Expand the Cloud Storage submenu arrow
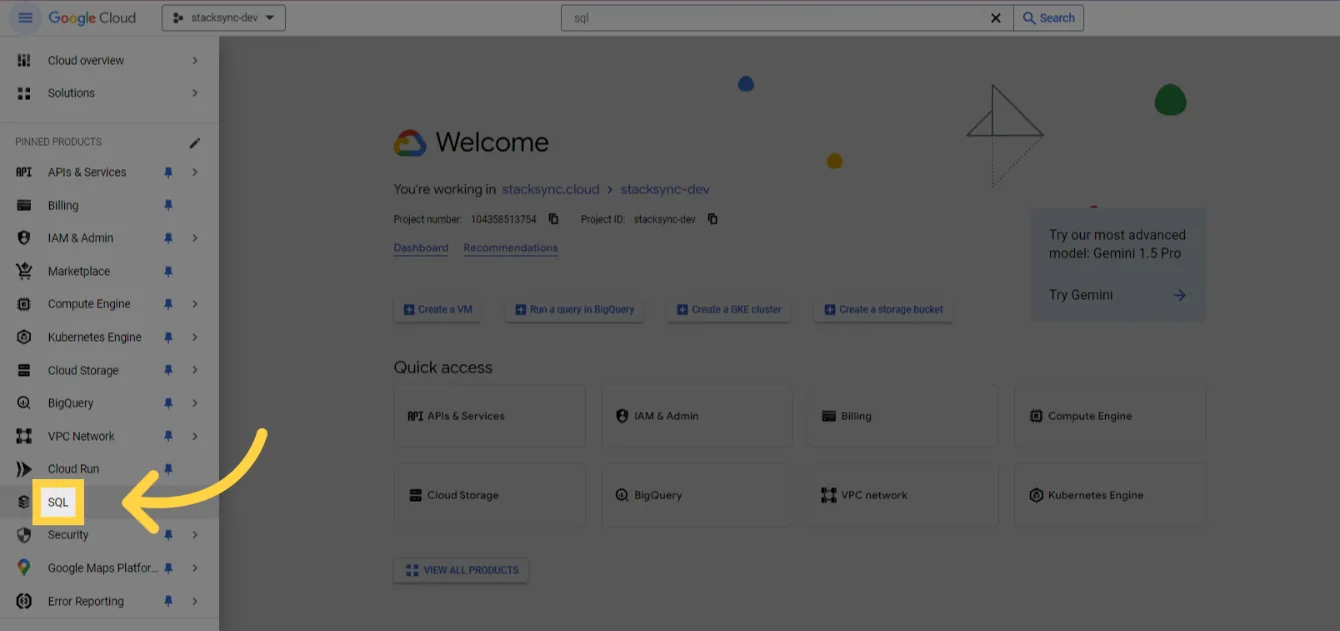 [195, 370]
